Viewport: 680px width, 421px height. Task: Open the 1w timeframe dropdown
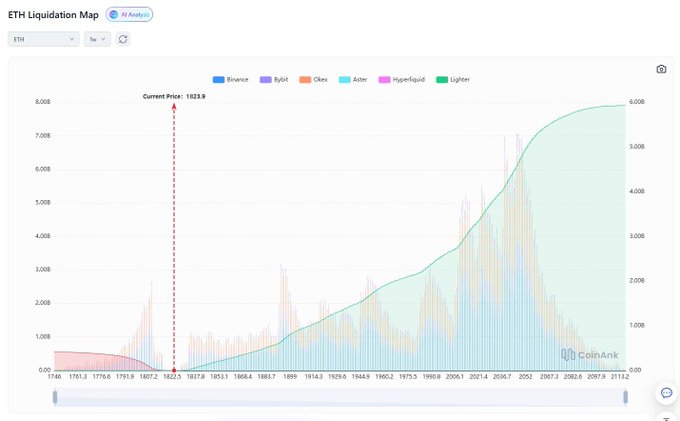click(x=97, y=39)
